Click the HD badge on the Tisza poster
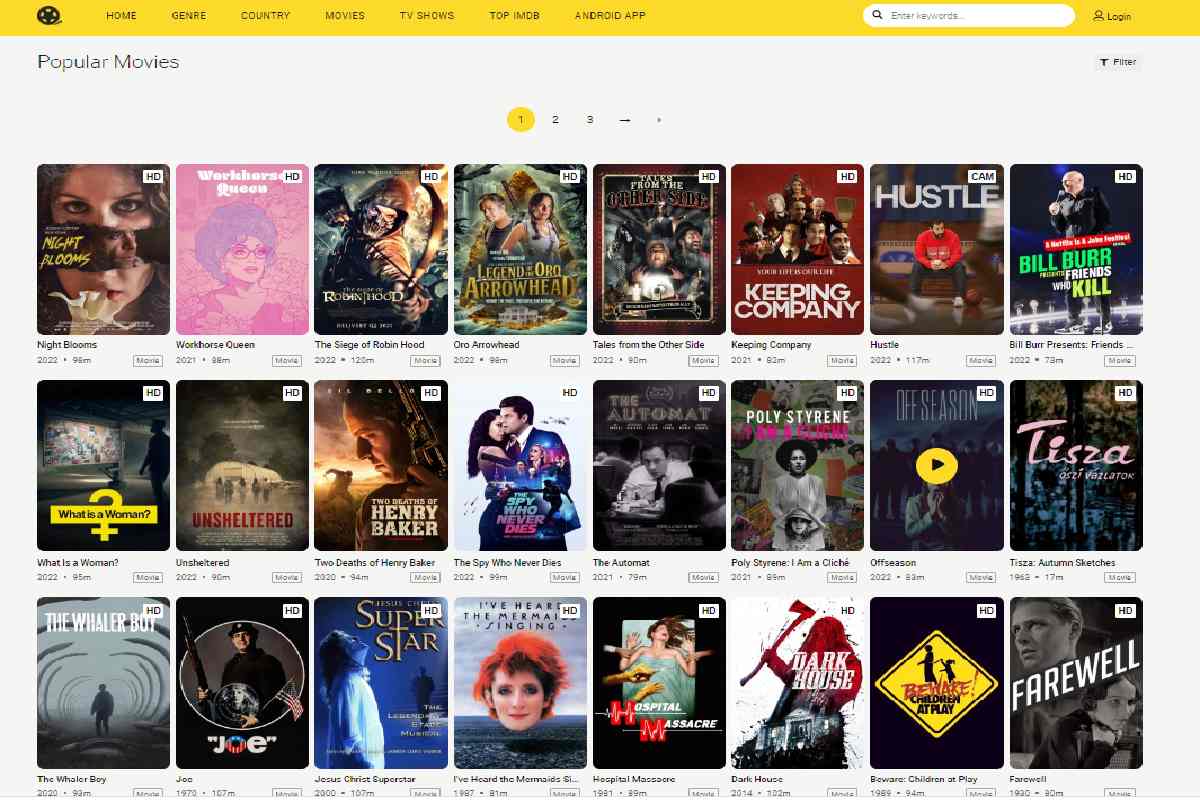 pyautogui.click(x=1125, y=393)
